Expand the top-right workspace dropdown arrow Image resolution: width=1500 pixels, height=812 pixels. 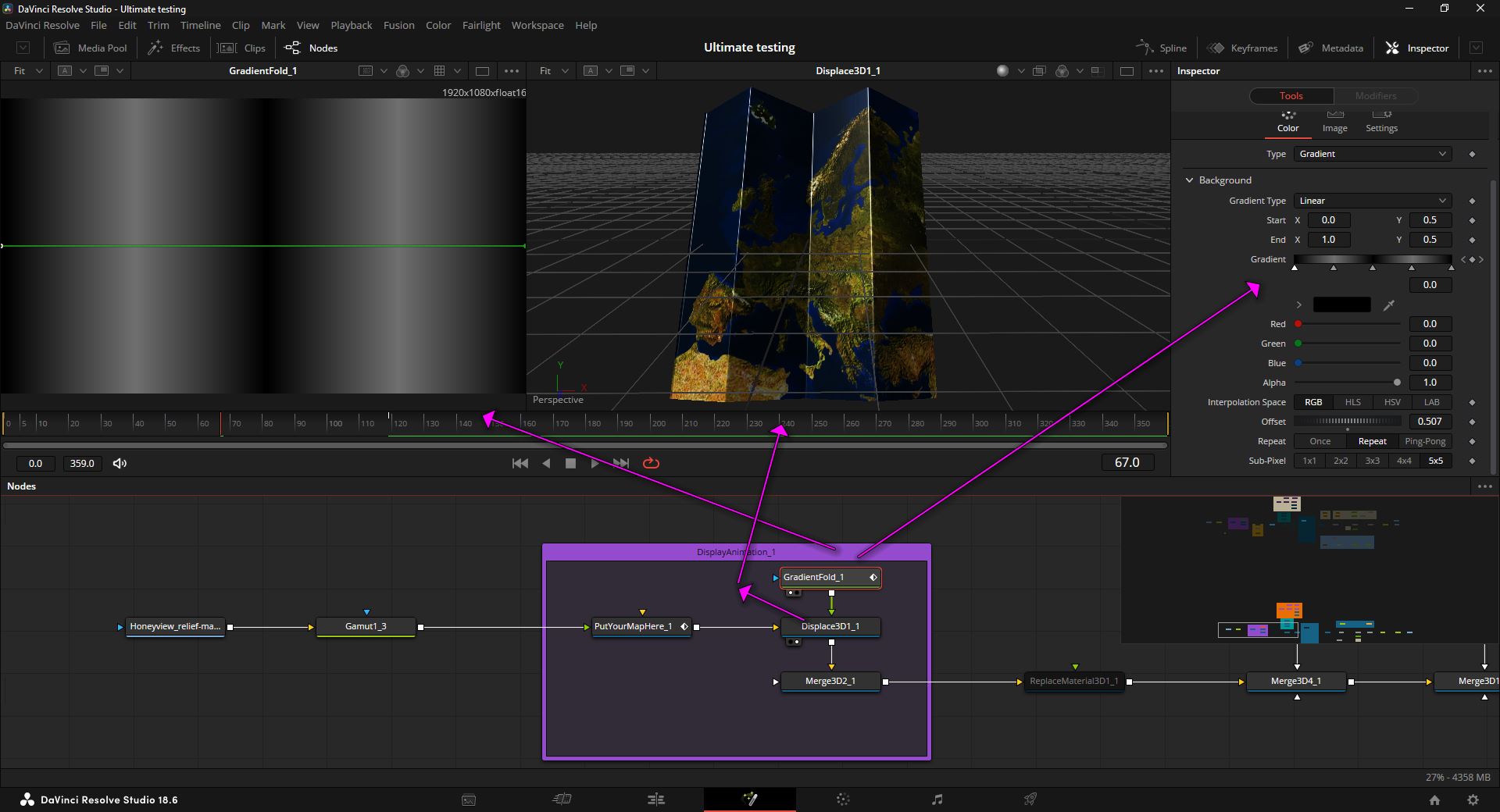tap(1476, 48)
